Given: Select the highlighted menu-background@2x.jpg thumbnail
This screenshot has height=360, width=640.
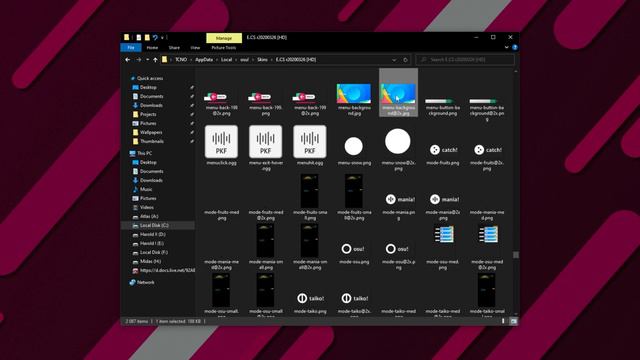Looking at the screenshot, I should point(398,93).
